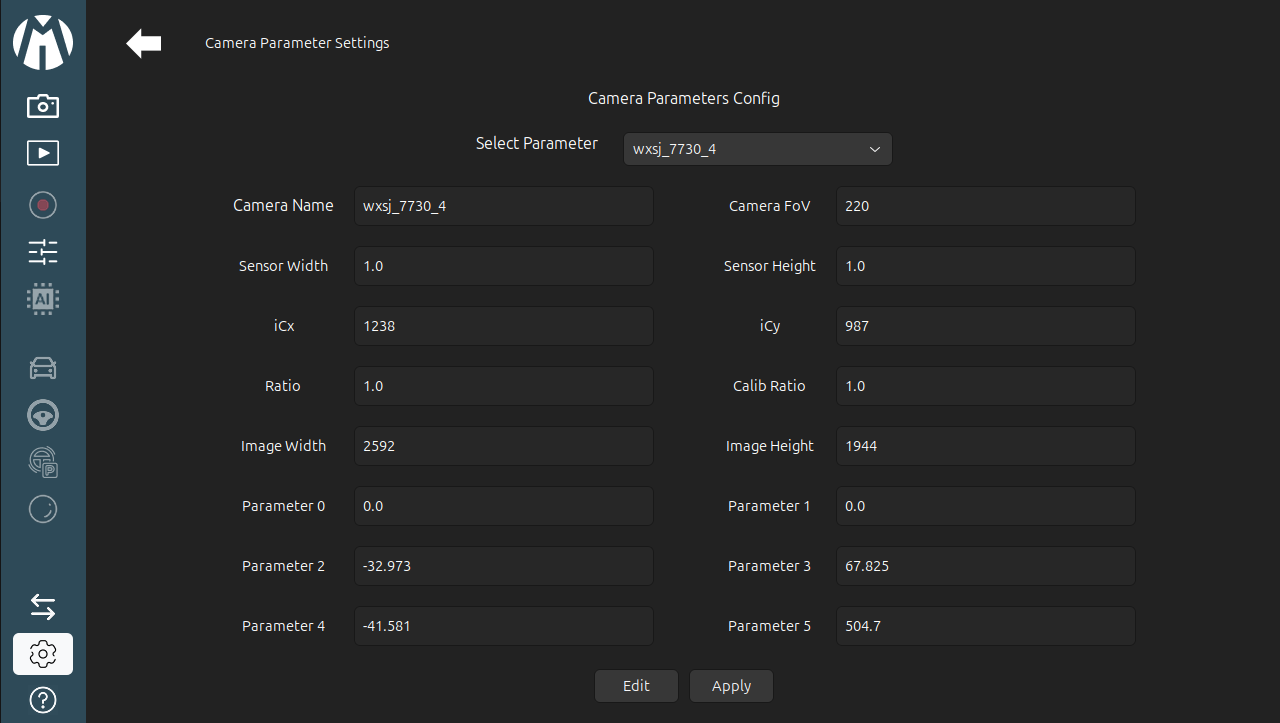Open the camera capture icon in sidebar
Screen dimensions: 1280x723
(43, 105)
